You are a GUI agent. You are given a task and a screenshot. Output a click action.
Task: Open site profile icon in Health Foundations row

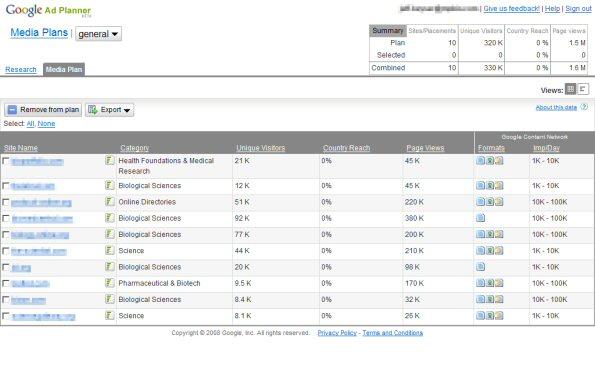pos(110,161)
